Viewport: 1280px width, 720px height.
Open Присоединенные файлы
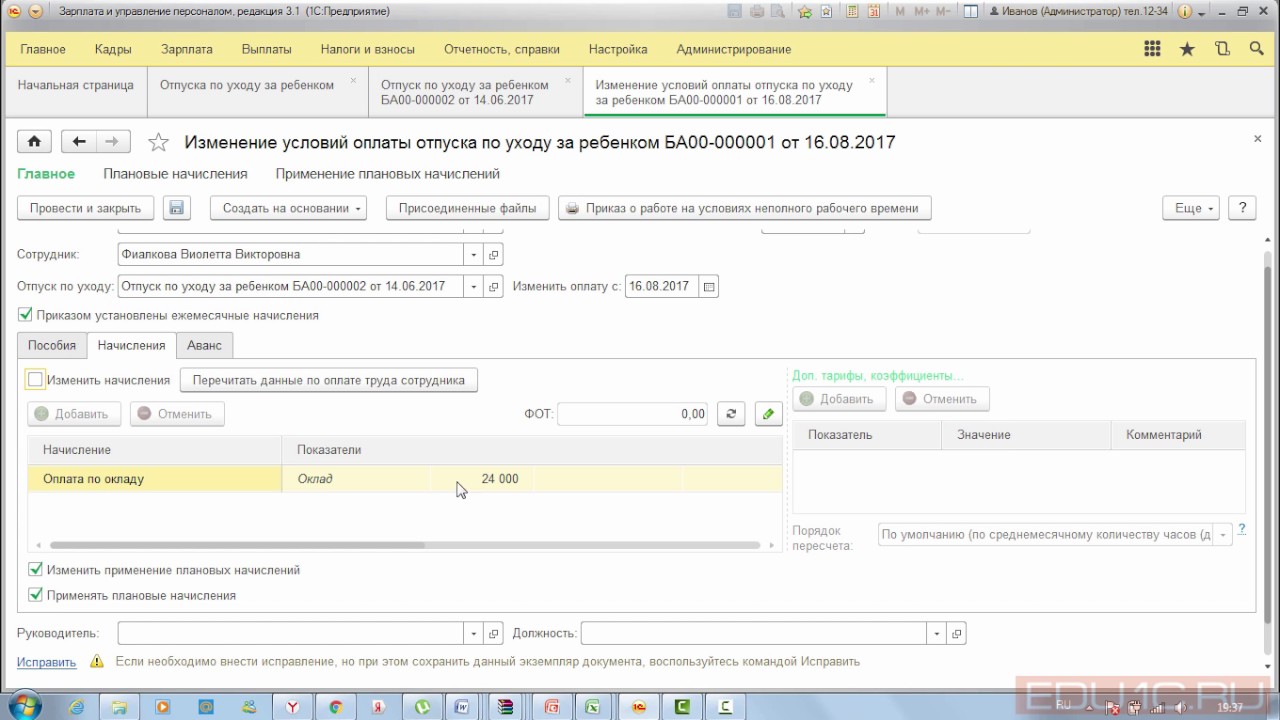click(467, 208)
